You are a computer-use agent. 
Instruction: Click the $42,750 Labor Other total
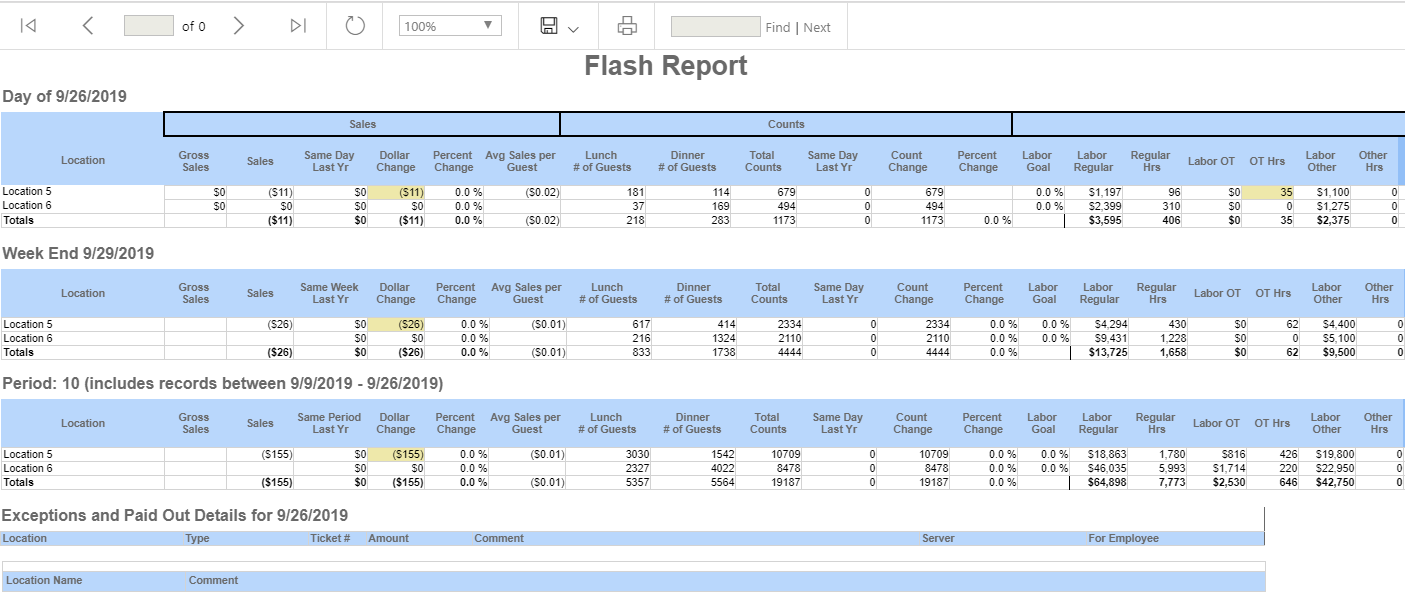(x=1334, y=482)
